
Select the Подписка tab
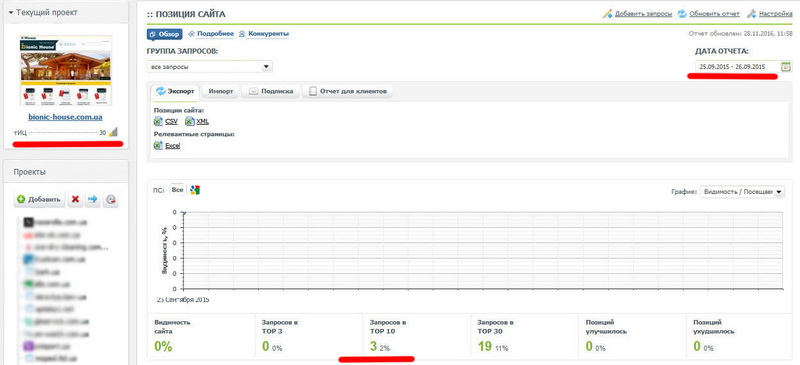coord(271,91)
